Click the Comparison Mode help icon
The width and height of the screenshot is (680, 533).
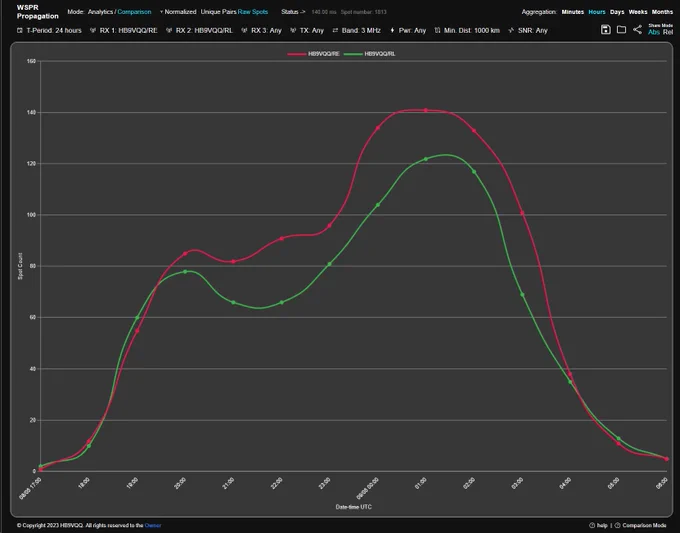click(x=618, y=525)
